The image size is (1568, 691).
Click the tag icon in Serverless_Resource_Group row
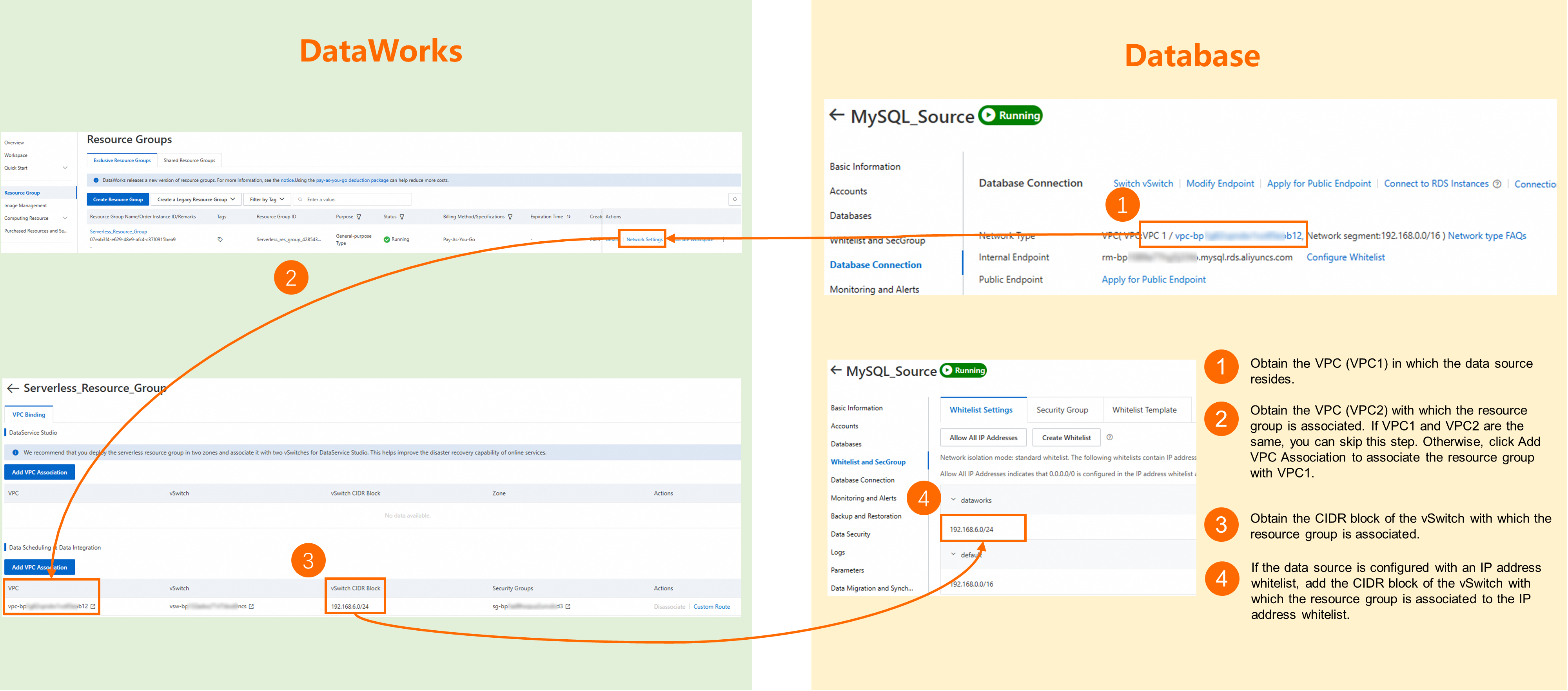pos(220,240)
